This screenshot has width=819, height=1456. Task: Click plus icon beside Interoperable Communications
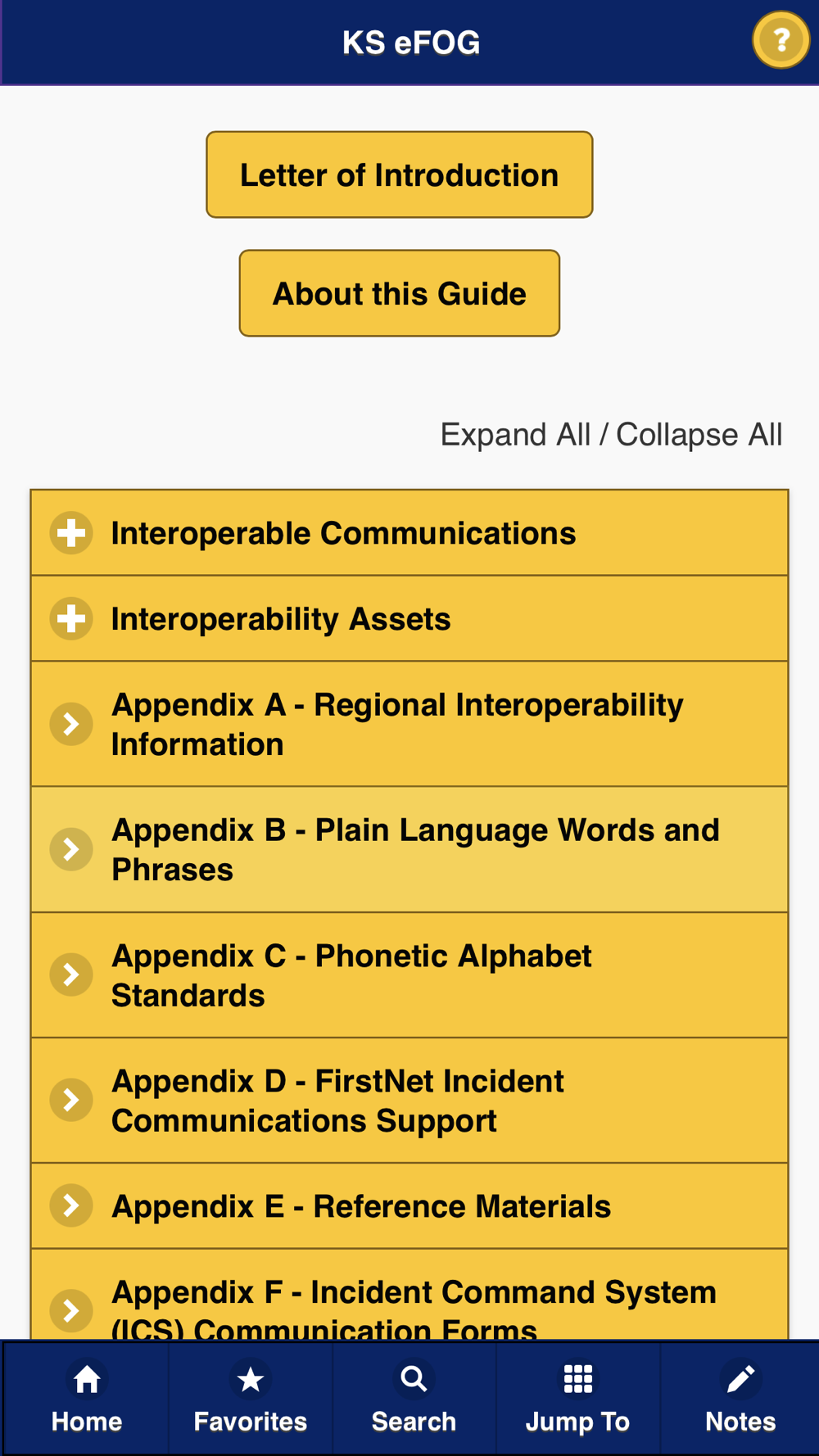click(x=71, y=533)
